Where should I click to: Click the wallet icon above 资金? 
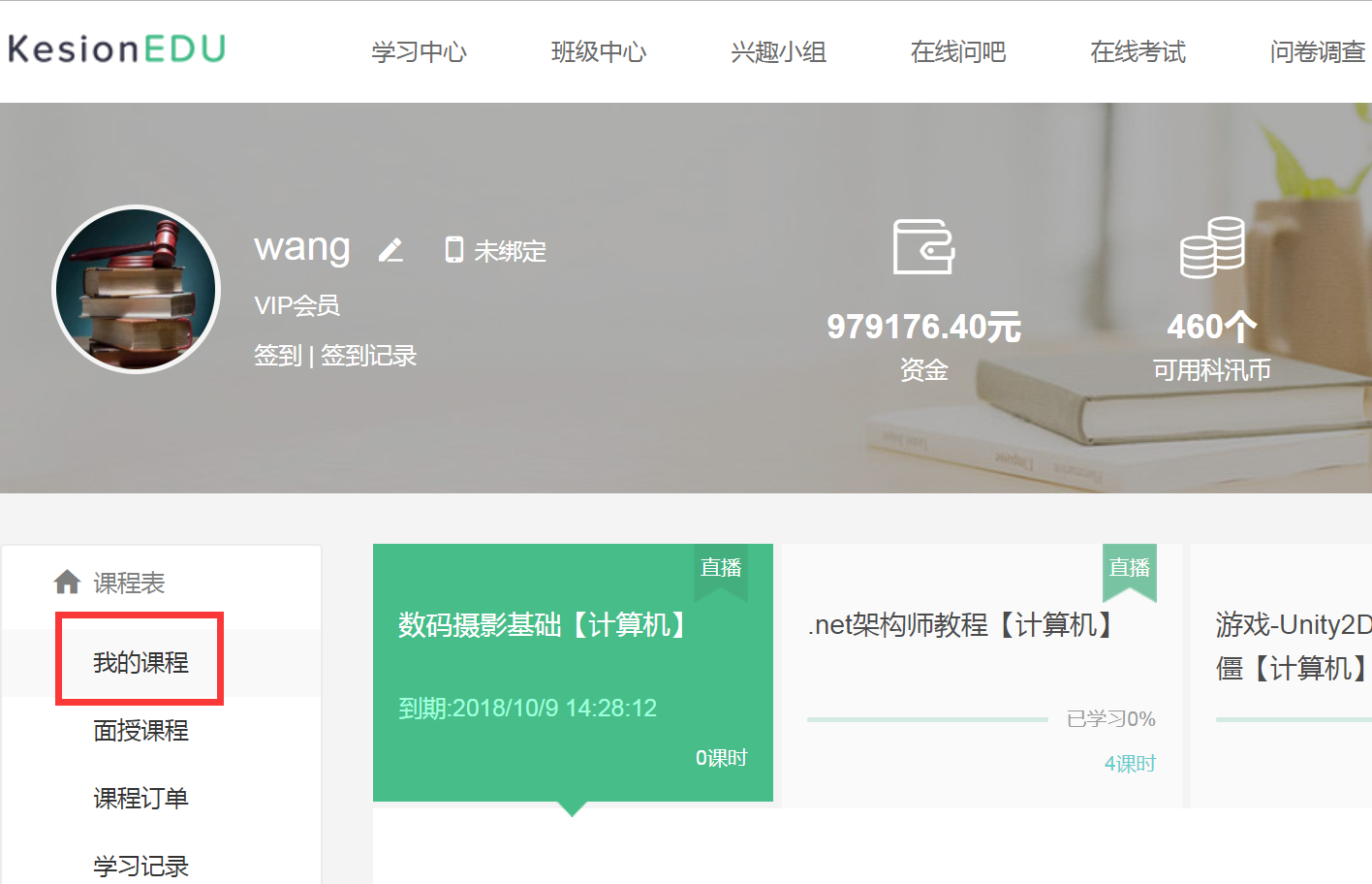click(x=923, y=246)
